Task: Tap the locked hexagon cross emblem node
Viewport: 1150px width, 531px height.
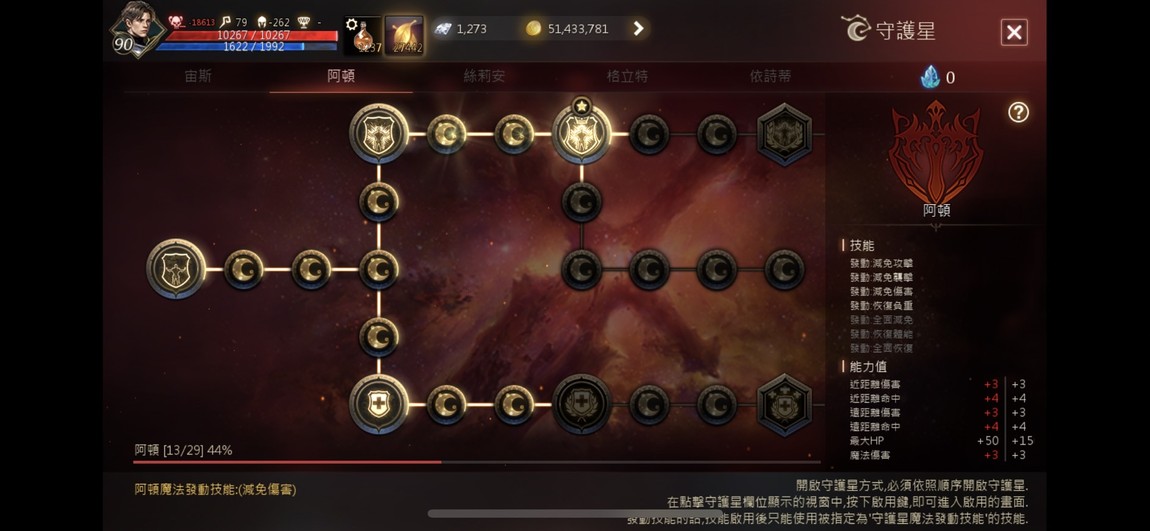Action: pyautogui.click(x=784, y=404)
